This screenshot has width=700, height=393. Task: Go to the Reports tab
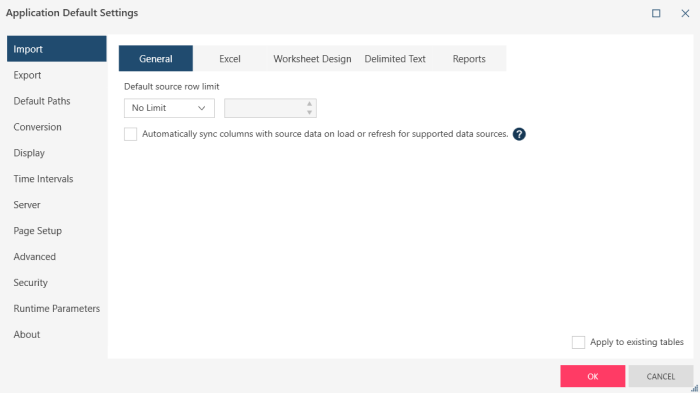pyautogui.click(x=469, y=59)
